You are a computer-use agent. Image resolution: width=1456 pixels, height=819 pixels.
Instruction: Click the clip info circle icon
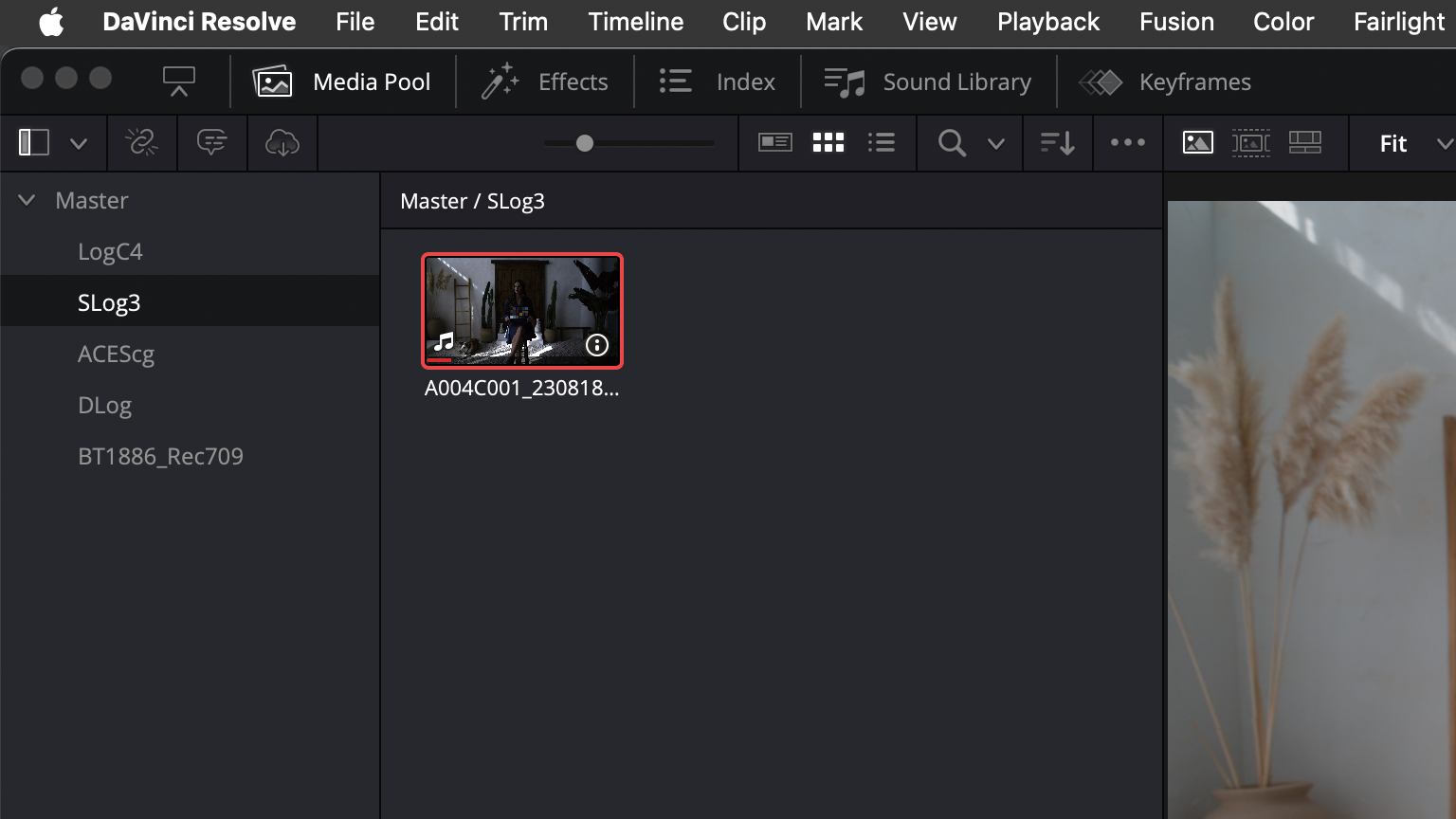pyautogui.click(x=596, y=345)
